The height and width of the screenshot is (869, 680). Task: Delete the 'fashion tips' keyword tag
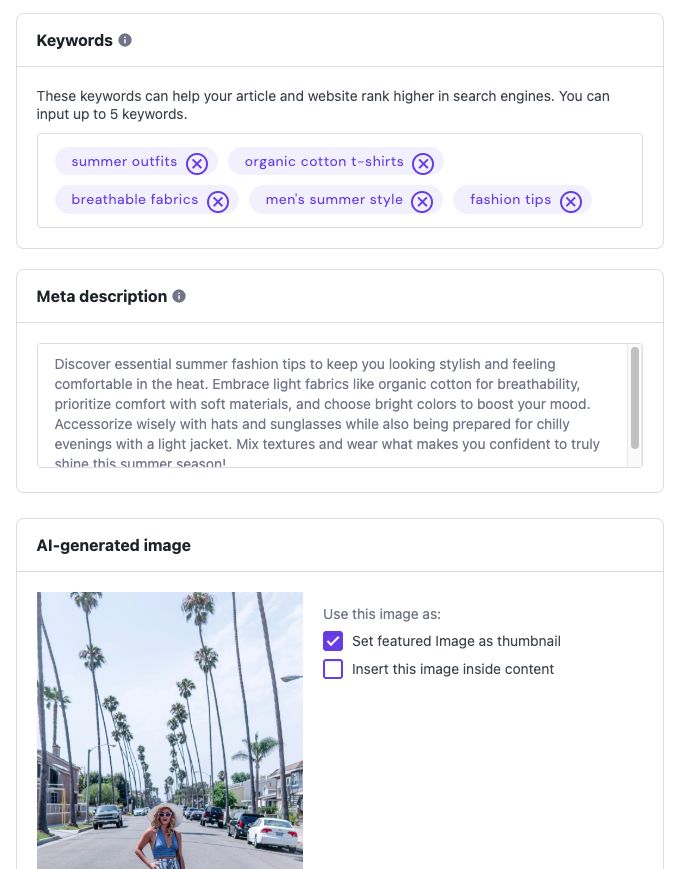pyautogui.click(x=570, y=201)
